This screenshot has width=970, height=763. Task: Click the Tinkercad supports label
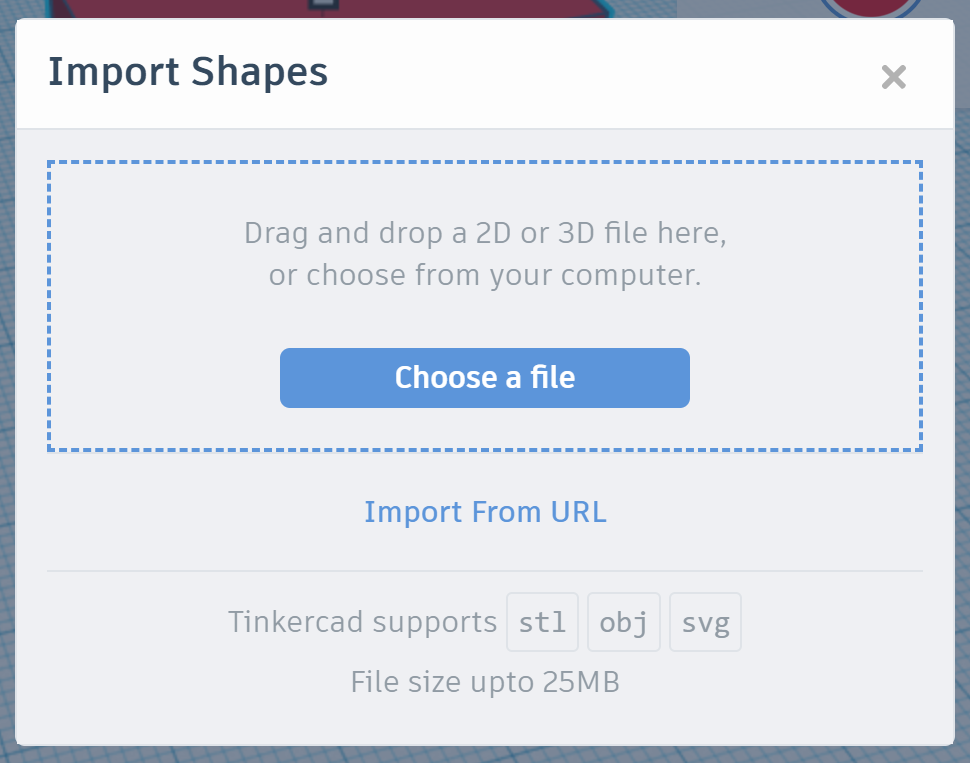click(x=361, y=621)
